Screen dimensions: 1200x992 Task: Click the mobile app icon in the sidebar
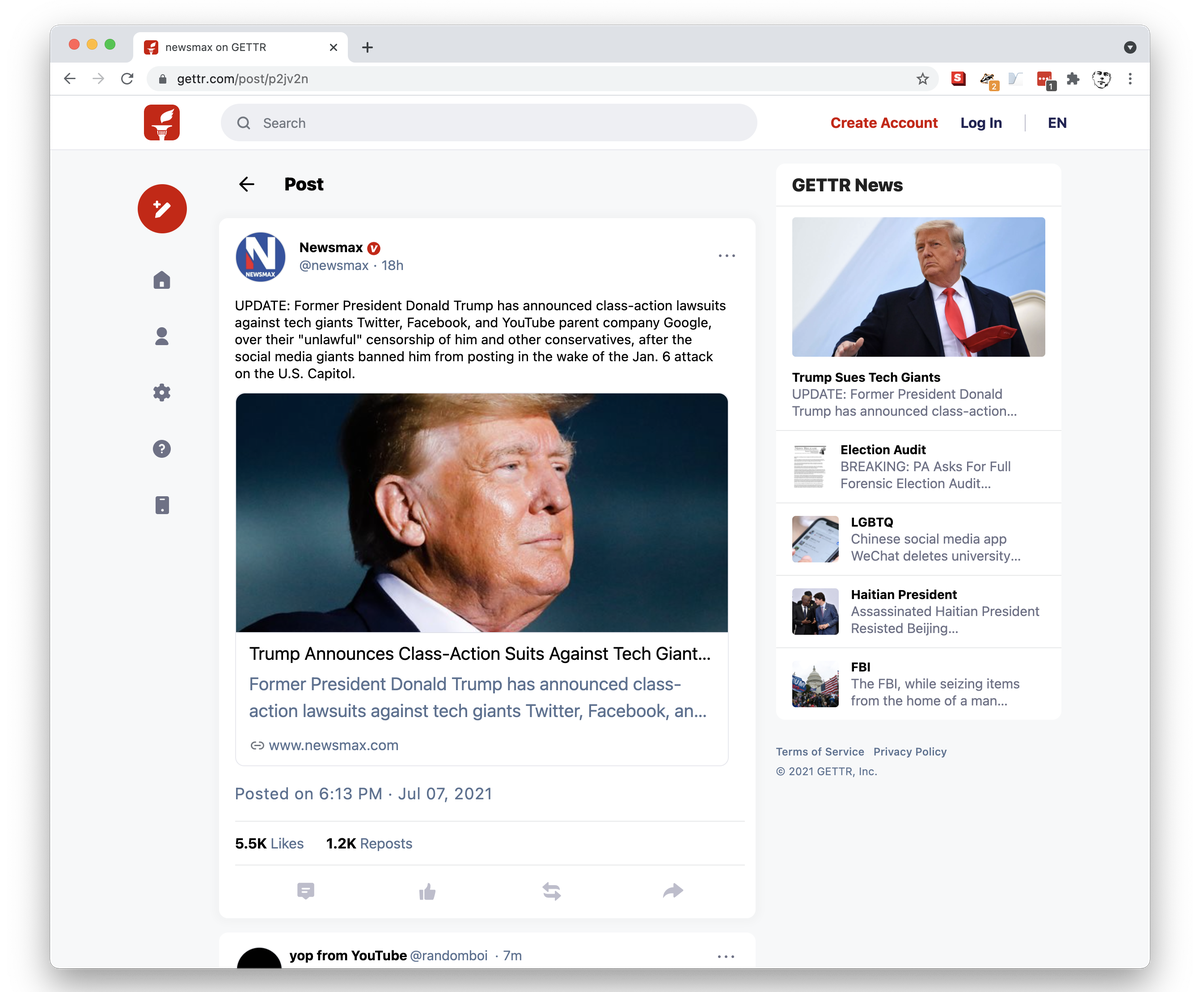click(x=162, y=505)
